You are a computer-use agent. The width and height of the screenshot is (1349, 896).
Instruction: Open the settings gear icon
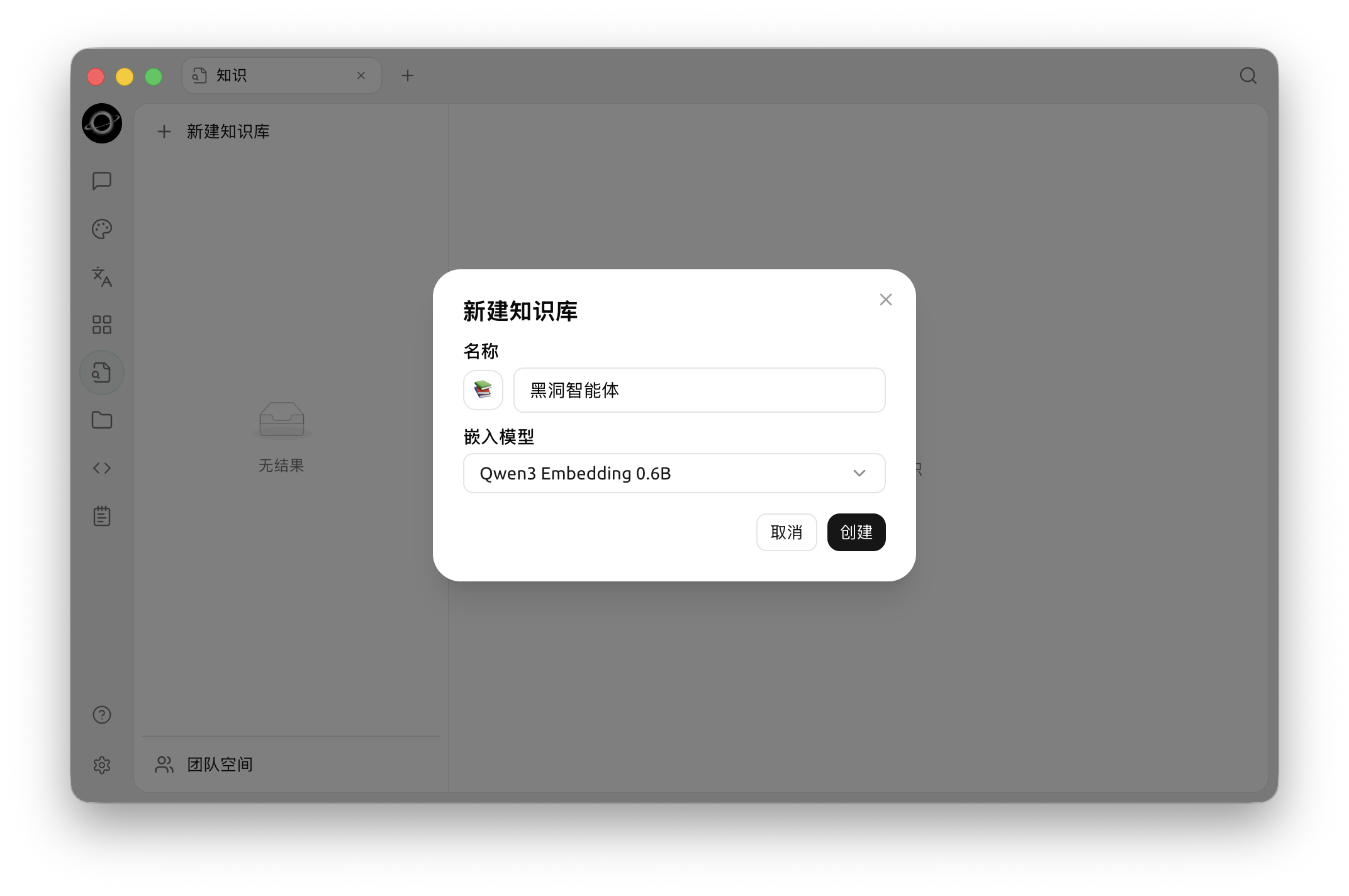[101, 765]
